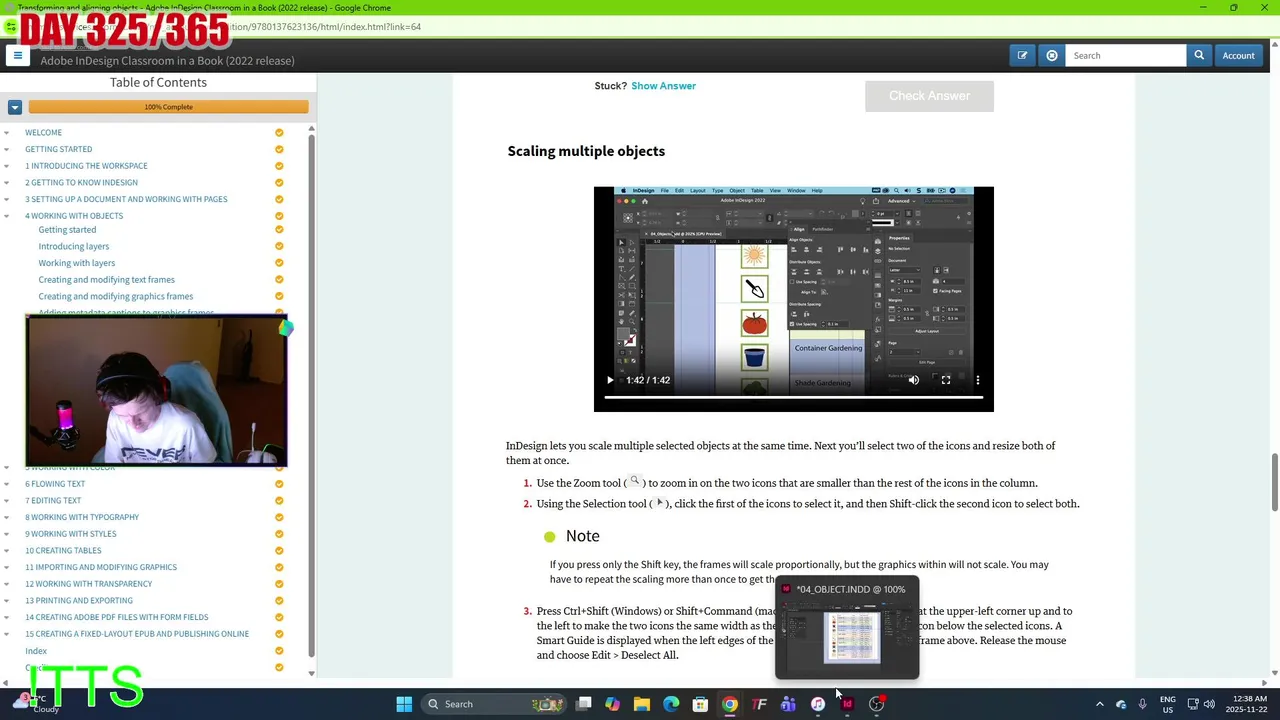Expand chapter 8 Working with Typography arrow

6,517
